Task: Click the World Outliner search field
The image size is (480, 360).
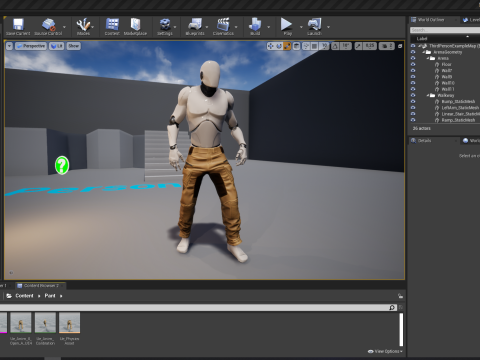Action: [x=445, y=30]
